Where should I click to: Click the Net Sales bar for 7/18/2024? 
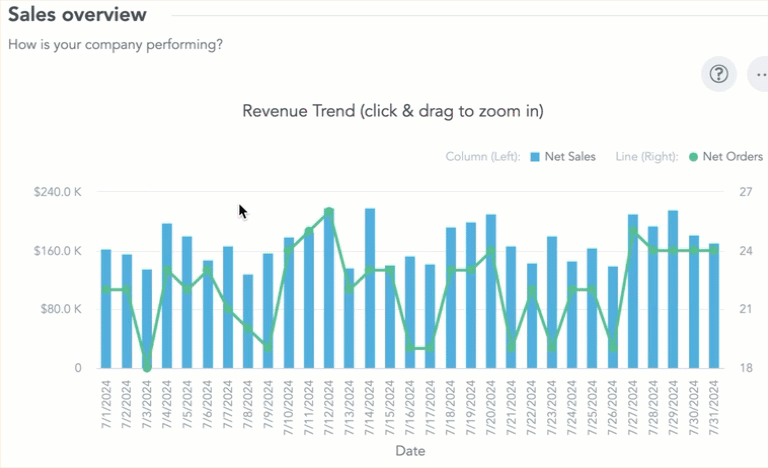click(x=451, y=297)
